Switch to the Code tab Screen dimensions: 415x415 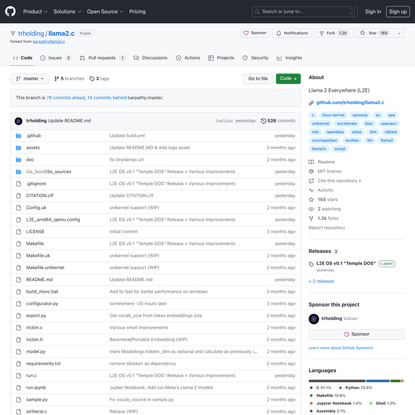(x=23, y=58)
